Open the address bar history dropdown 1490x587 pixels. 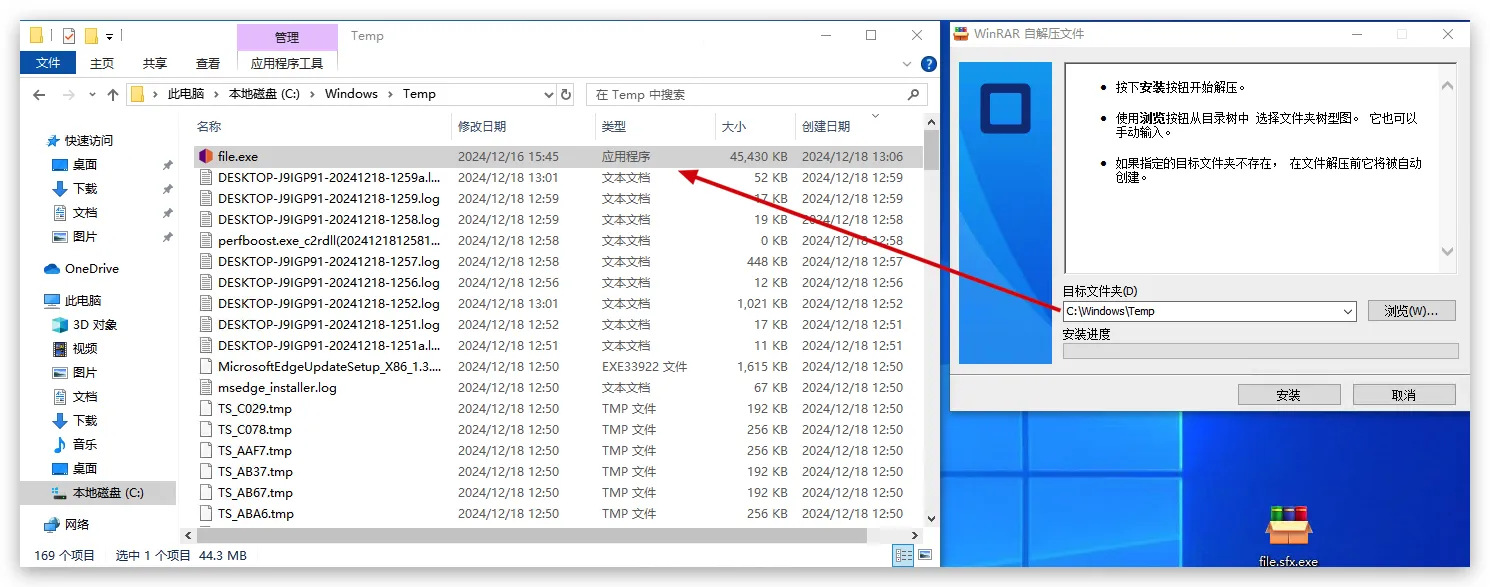[548, 94]
